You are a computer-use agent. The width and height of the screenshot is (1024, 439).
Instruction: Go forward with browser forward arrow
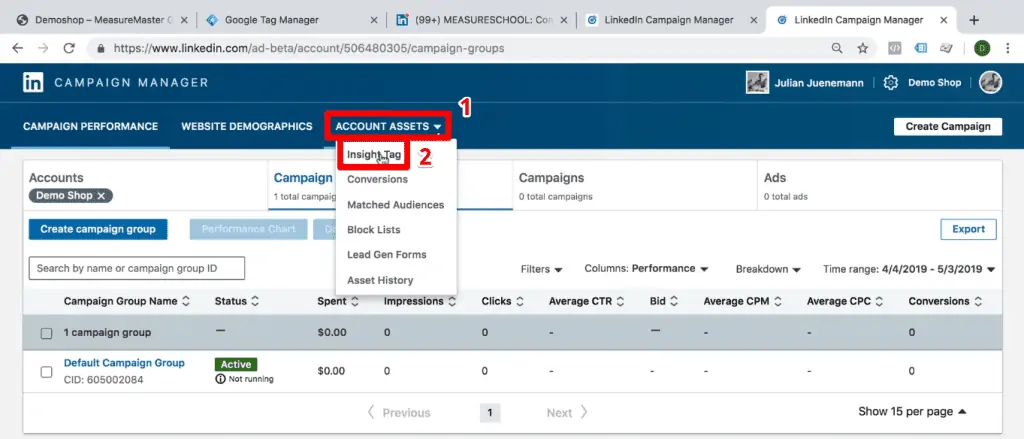[43, 48]
